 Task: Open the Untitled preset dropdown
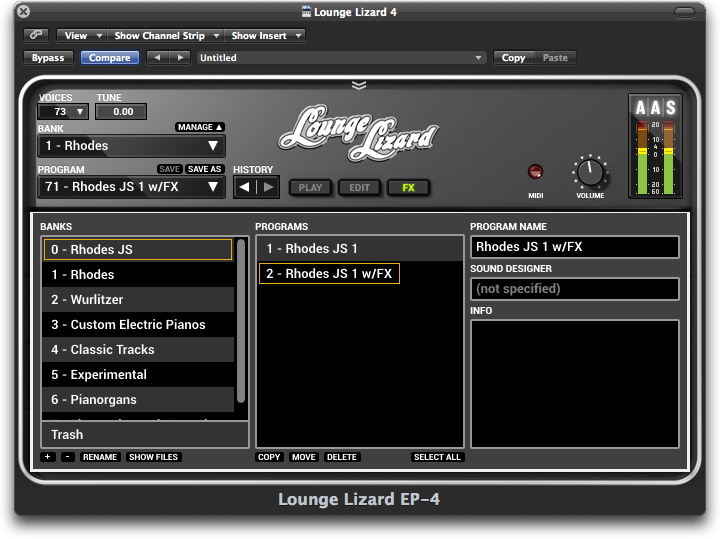(x=341, y=58)
